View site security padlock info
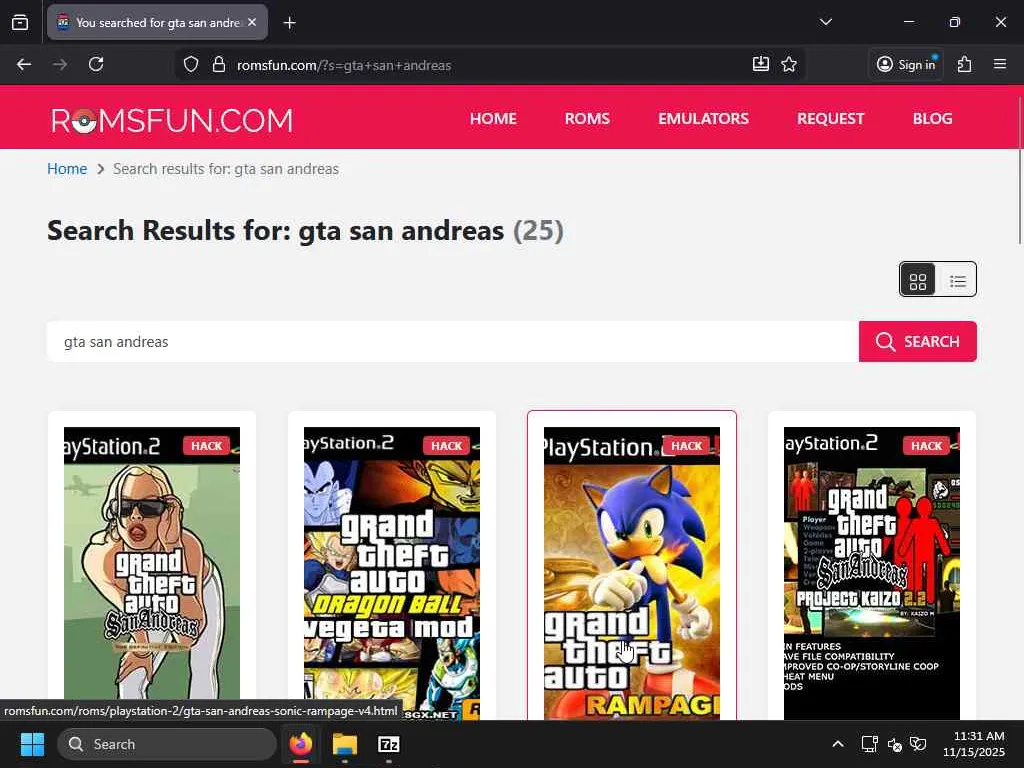This screenshot has height=768, width=1024. click(x=219, y=65)
